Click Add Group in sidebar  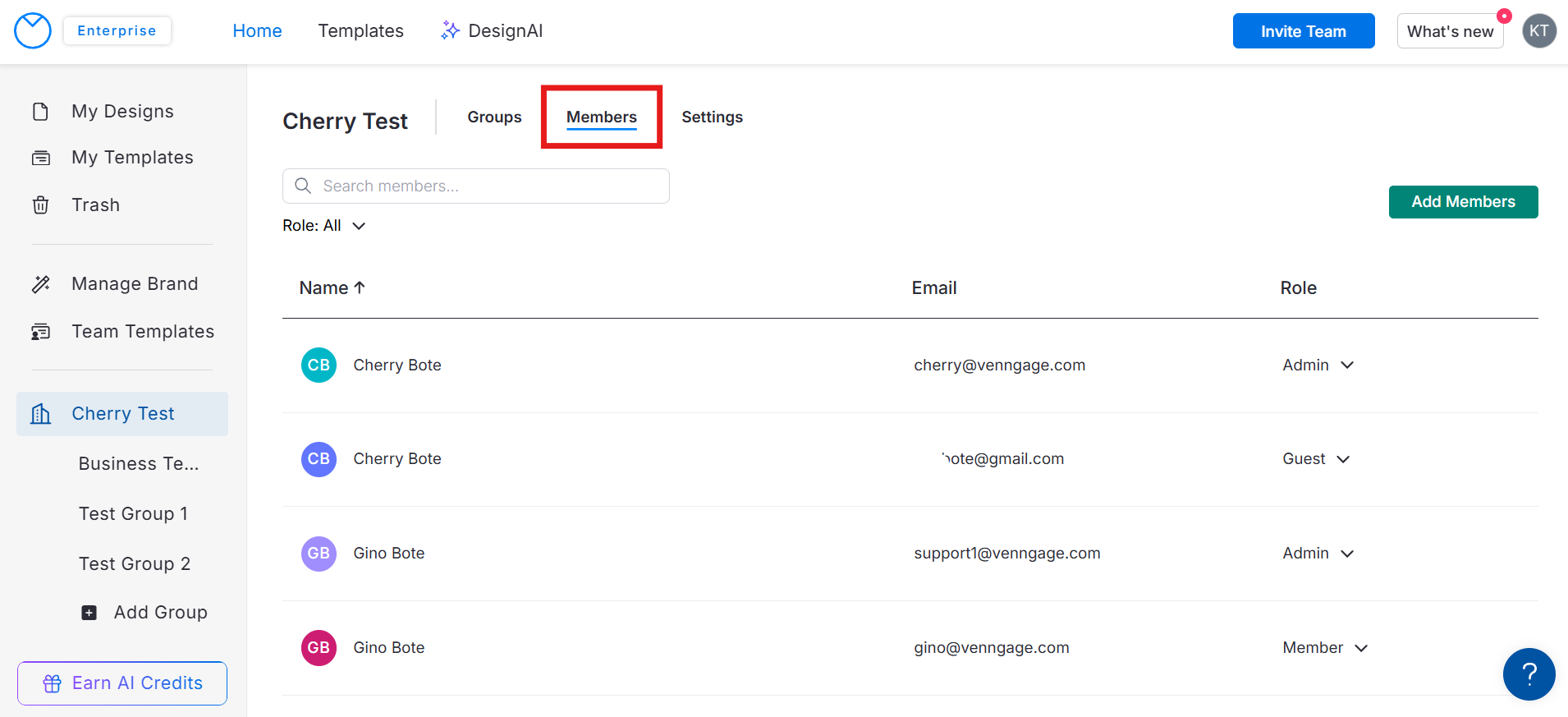click(144, 613)
